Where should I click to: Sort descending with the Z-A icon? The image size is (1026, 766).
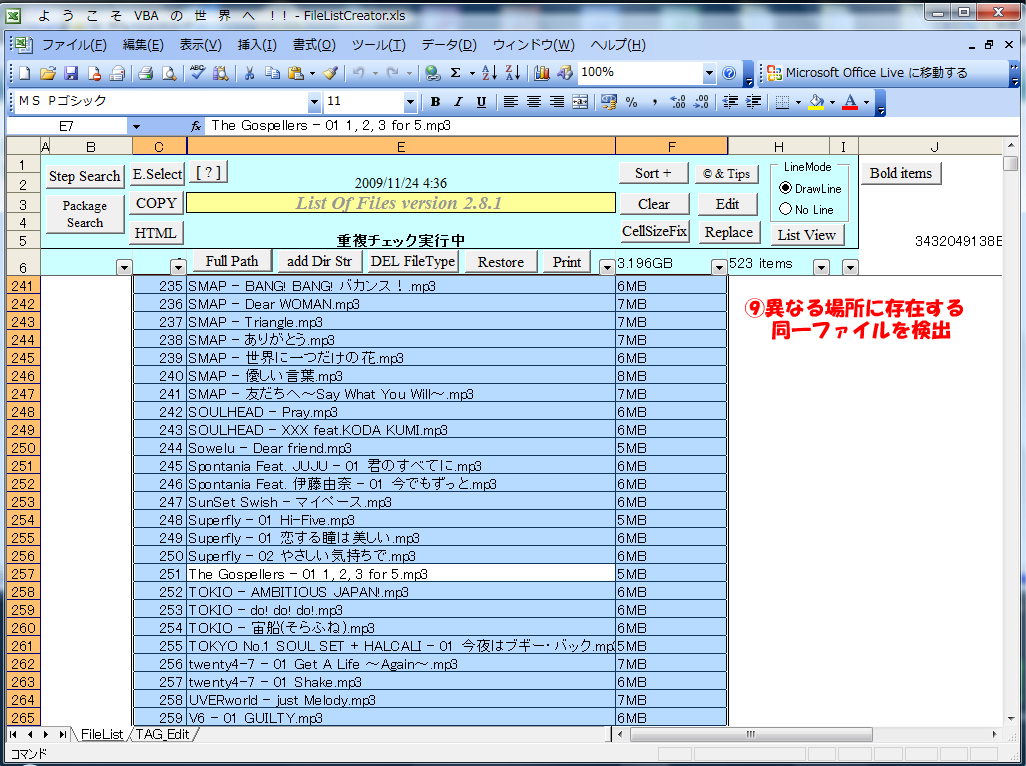[513, 73]
